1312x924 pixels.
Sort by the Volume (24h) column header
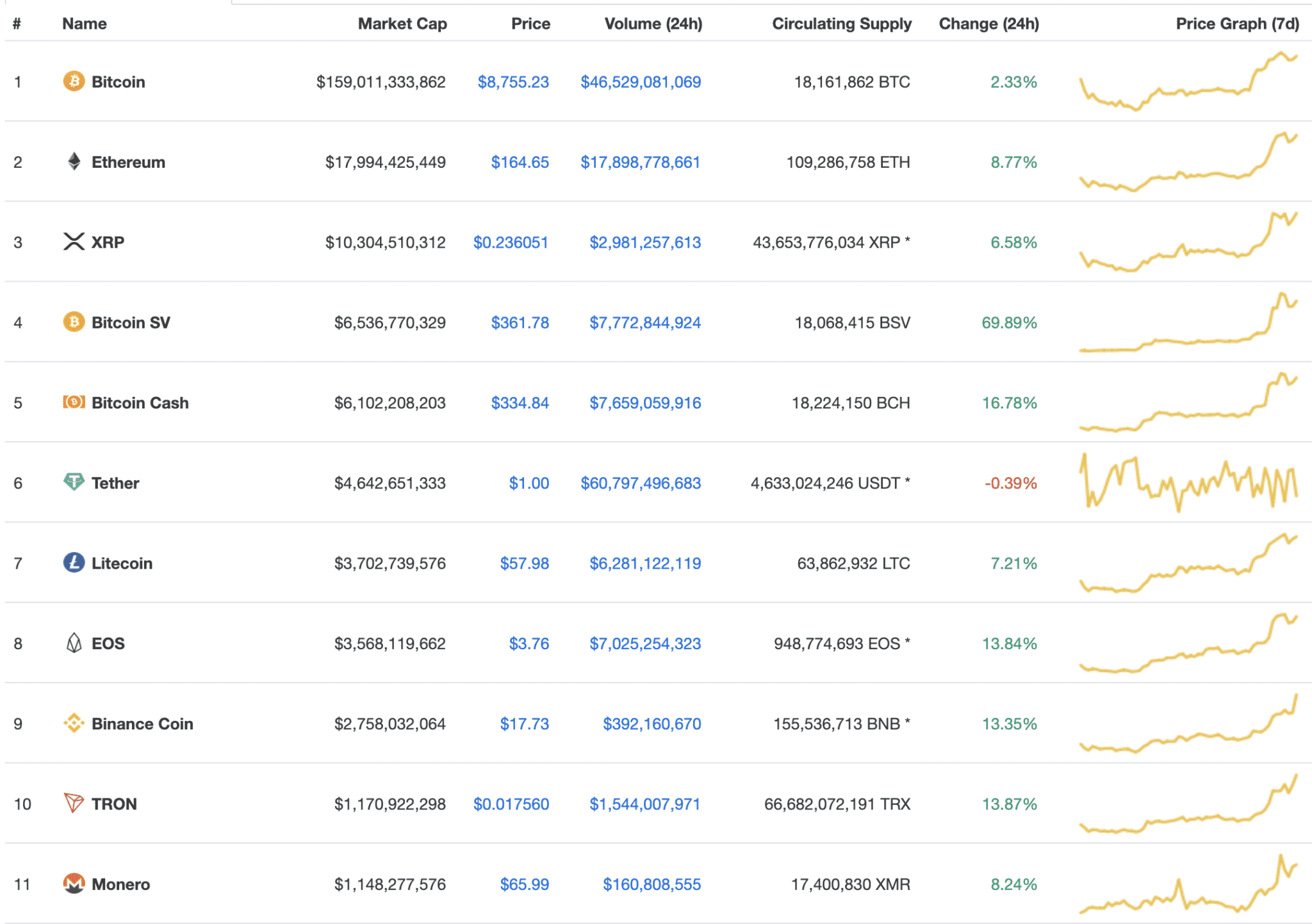click(x=653, y=24)
